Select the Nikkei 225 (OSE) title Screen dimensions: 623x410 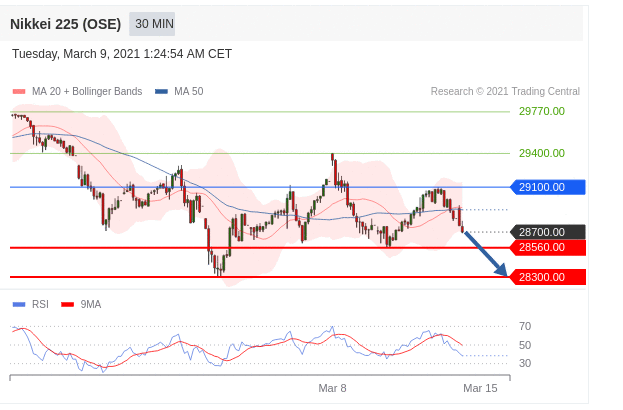pos(66,24)
